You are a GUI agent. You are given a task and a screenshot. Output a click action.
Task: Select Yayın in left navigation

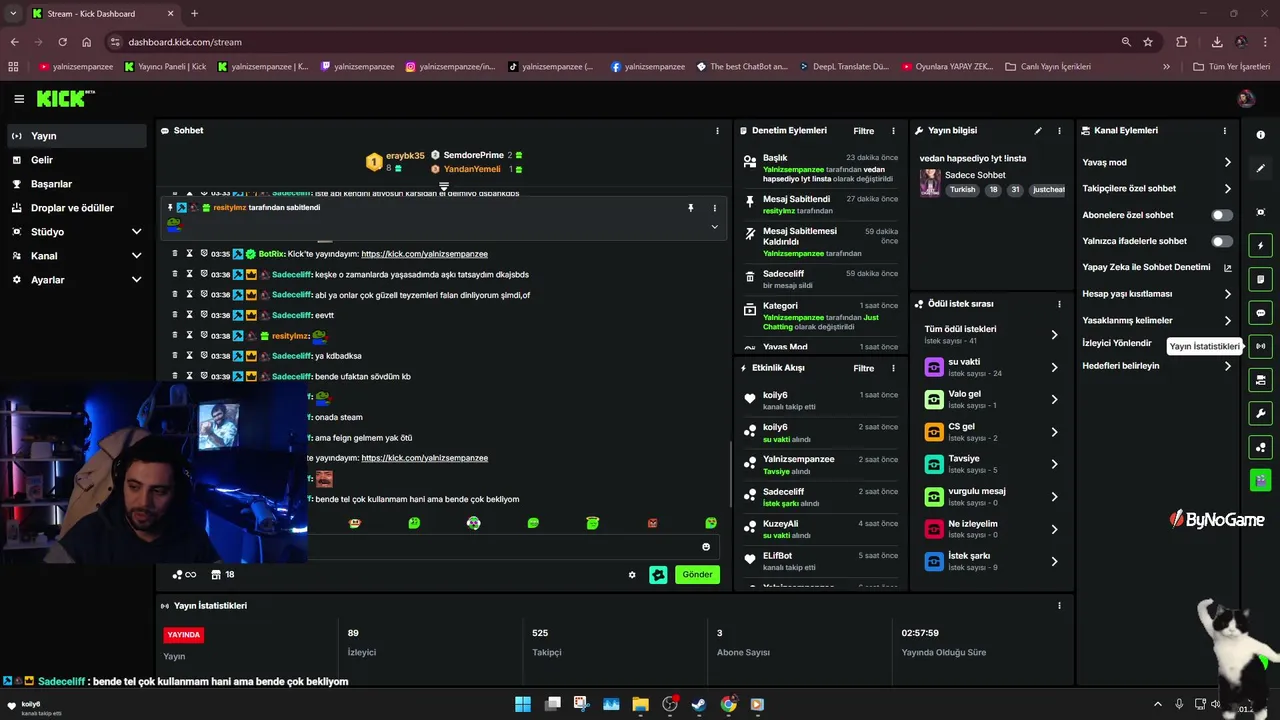tap(76, 136)
